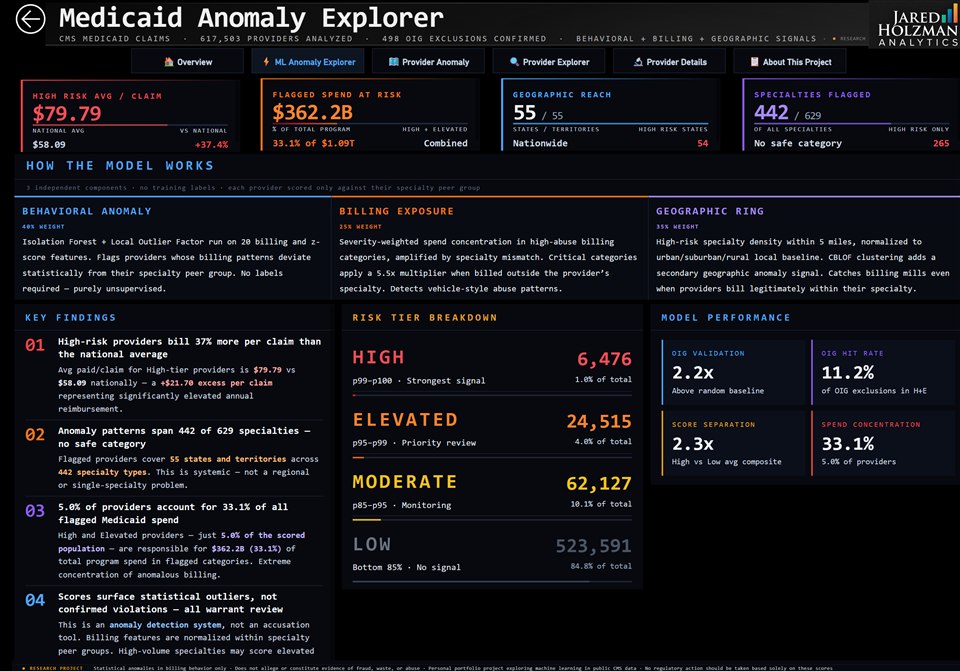Click the Flagged Spend At Risk card
Screen dimensions: 960x671
pos(370,114)
